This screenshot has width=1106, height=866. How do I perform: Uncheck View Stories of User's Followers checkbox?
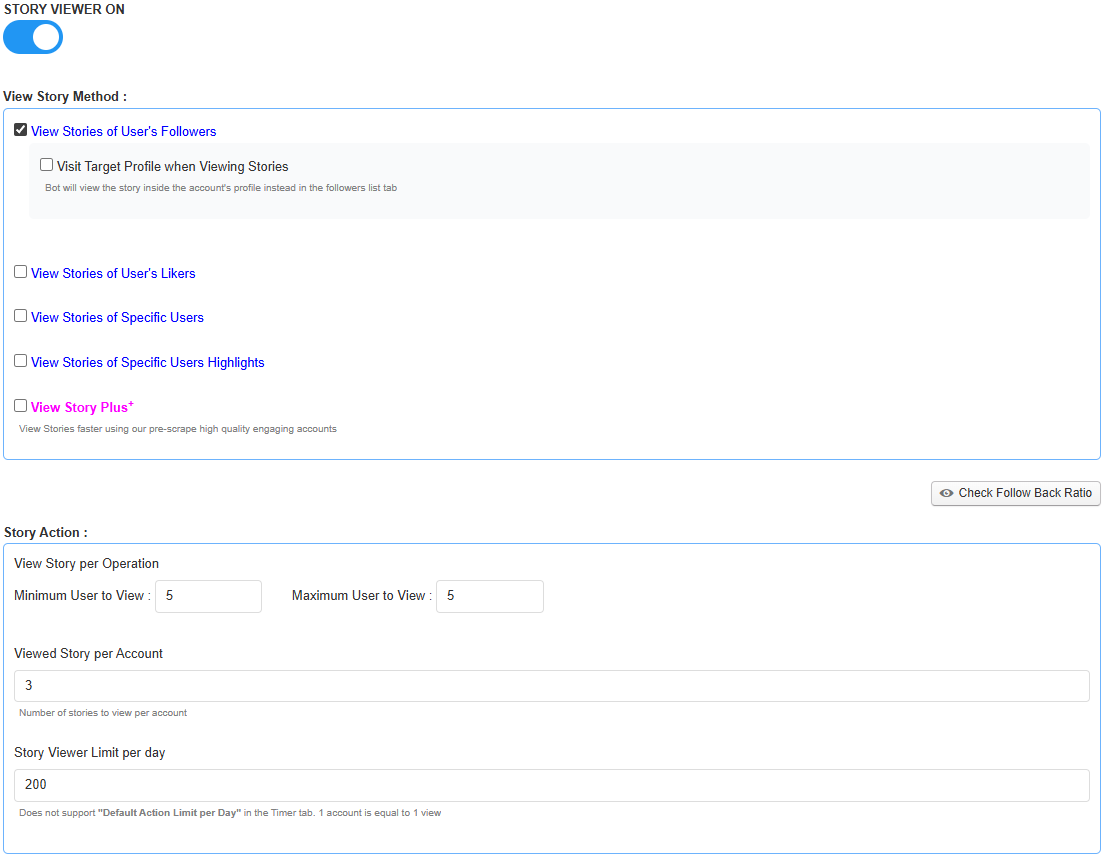tap(20, 130)
